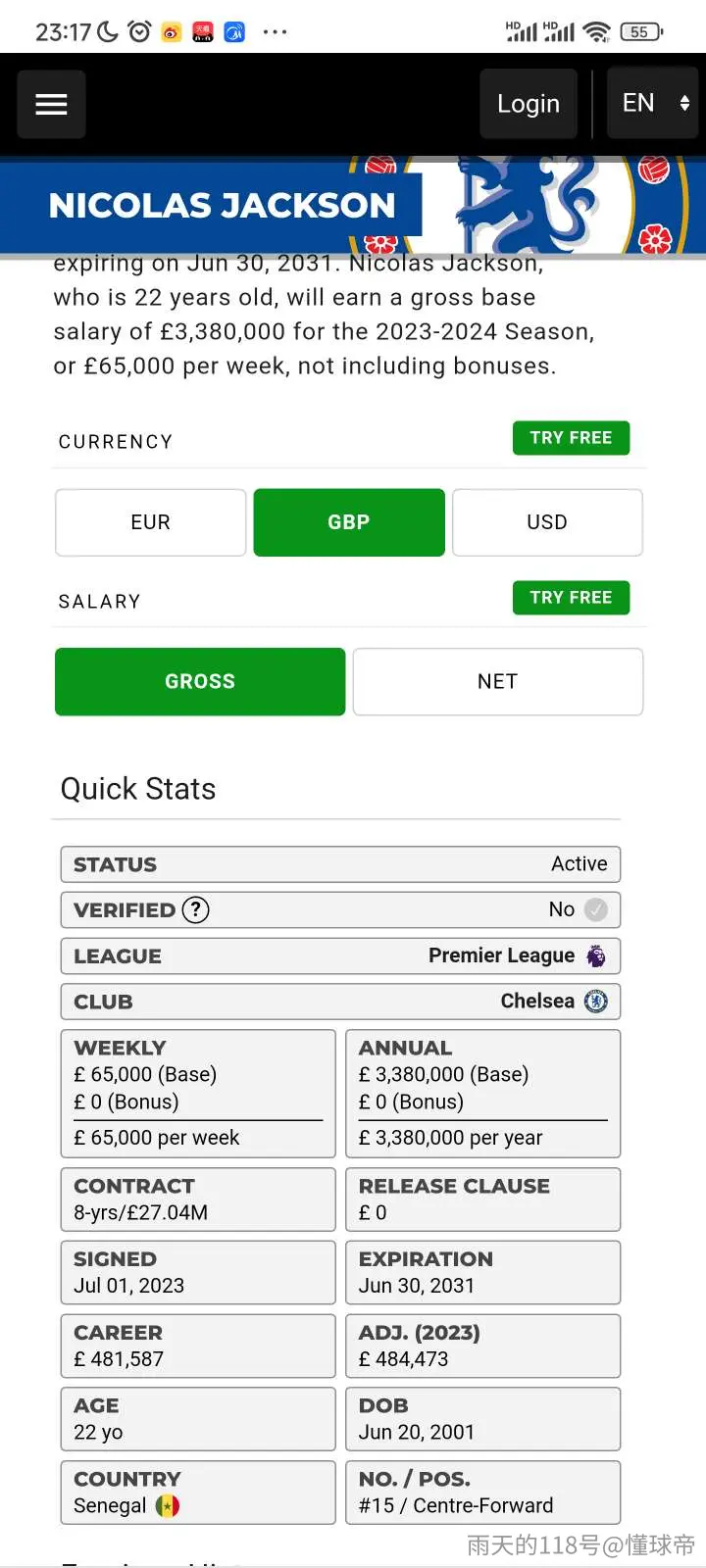Screen dimensions: 706x1568
Task: Select EUR currency option
Action: click(x=151, y=522)
